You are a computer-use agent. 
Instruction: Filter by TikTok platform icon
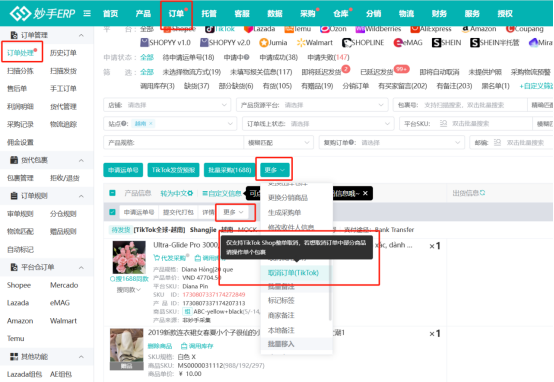pyautogui.click(x=210, y=29)
